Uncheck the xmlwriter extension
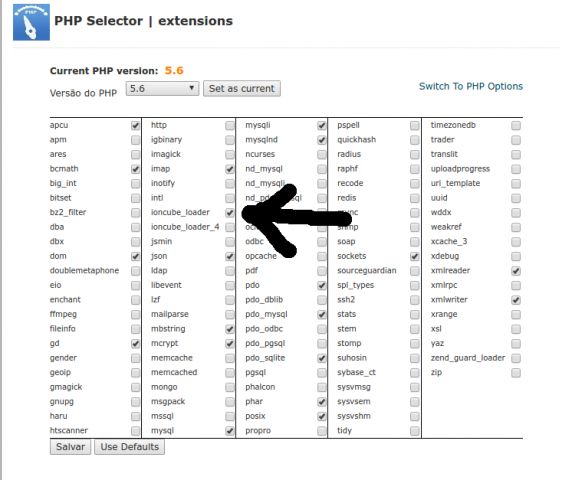572x480 pixels. click(x=516, y=300)
